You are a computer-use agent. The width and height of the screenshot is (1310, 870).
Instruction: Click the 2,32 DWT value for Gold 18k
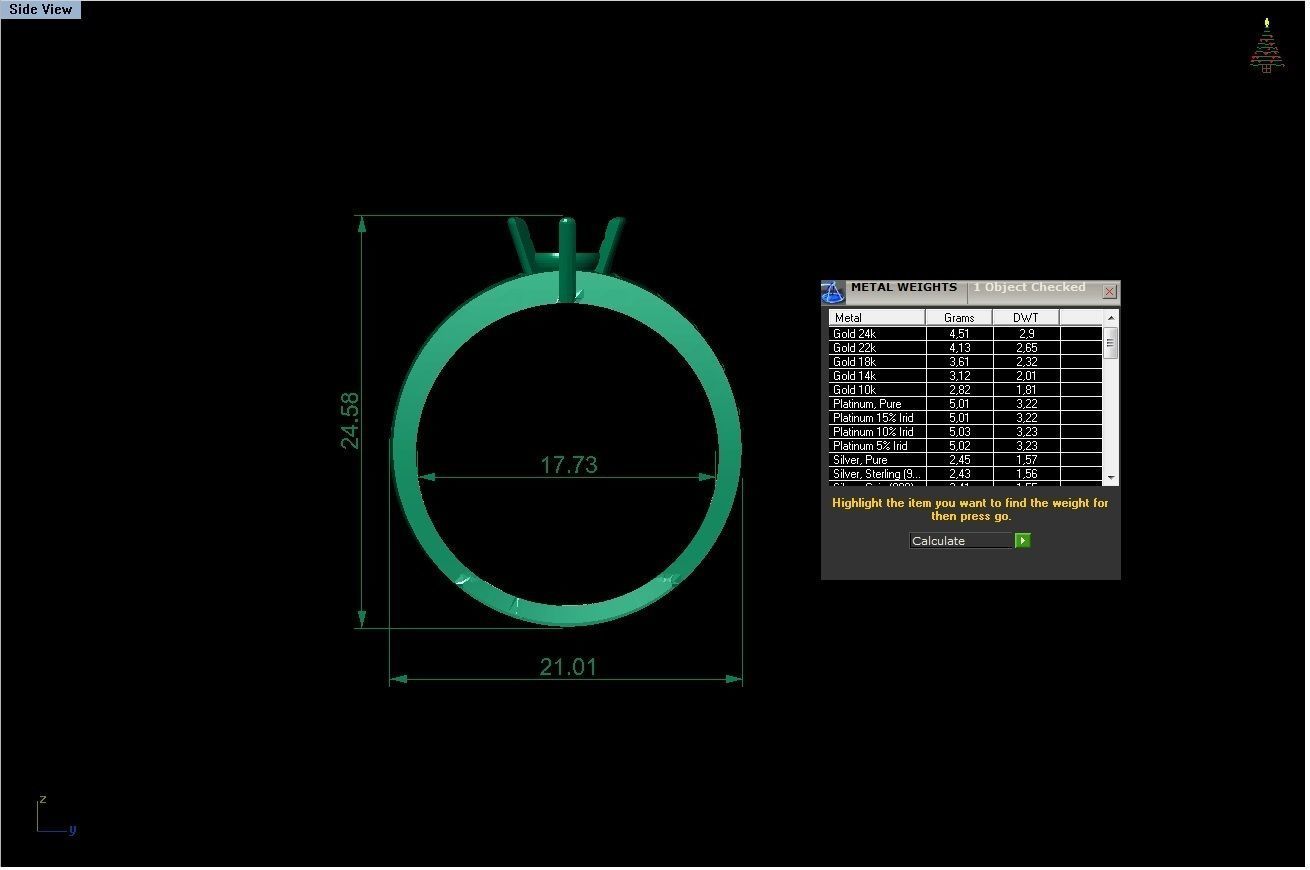click(x=1026, y=362)
